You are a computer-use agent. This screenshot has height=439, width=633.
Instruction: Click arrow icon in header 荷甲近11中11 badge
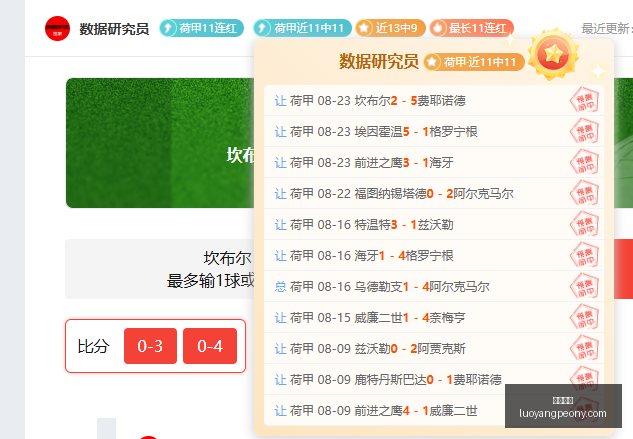point(262,28)
